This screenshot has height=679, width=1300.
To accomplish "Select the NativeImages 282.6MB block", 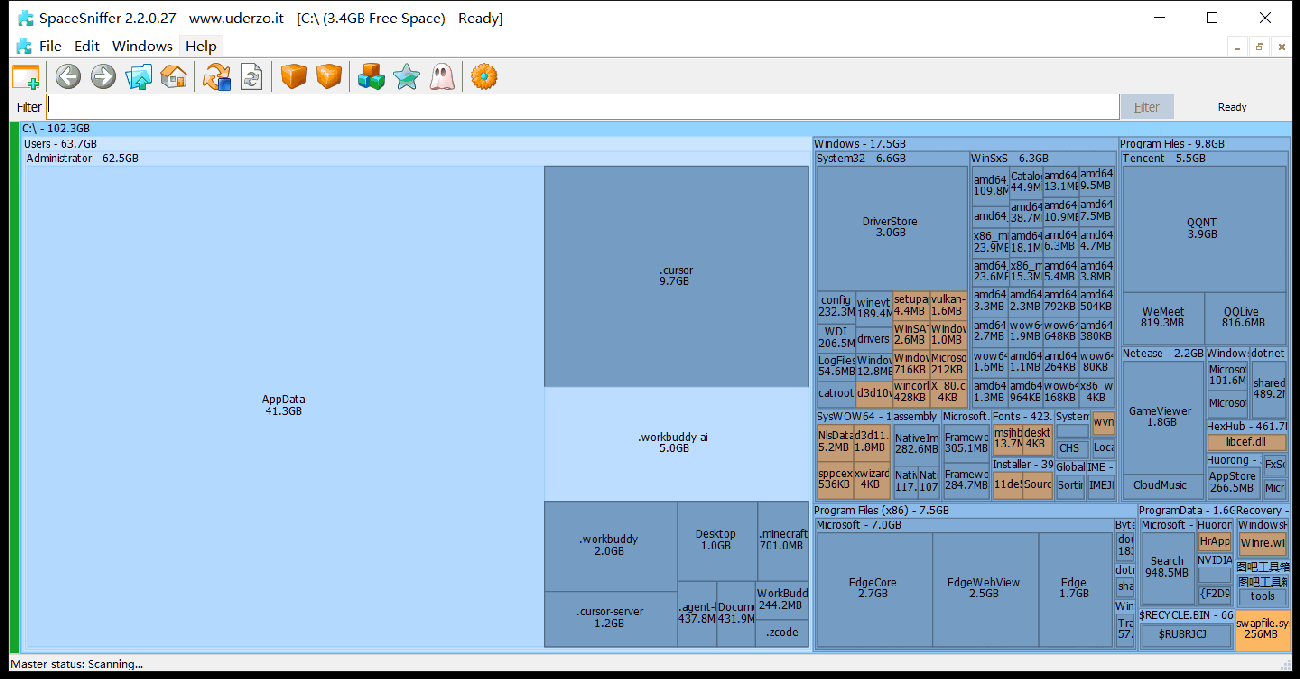I will 917,444.
